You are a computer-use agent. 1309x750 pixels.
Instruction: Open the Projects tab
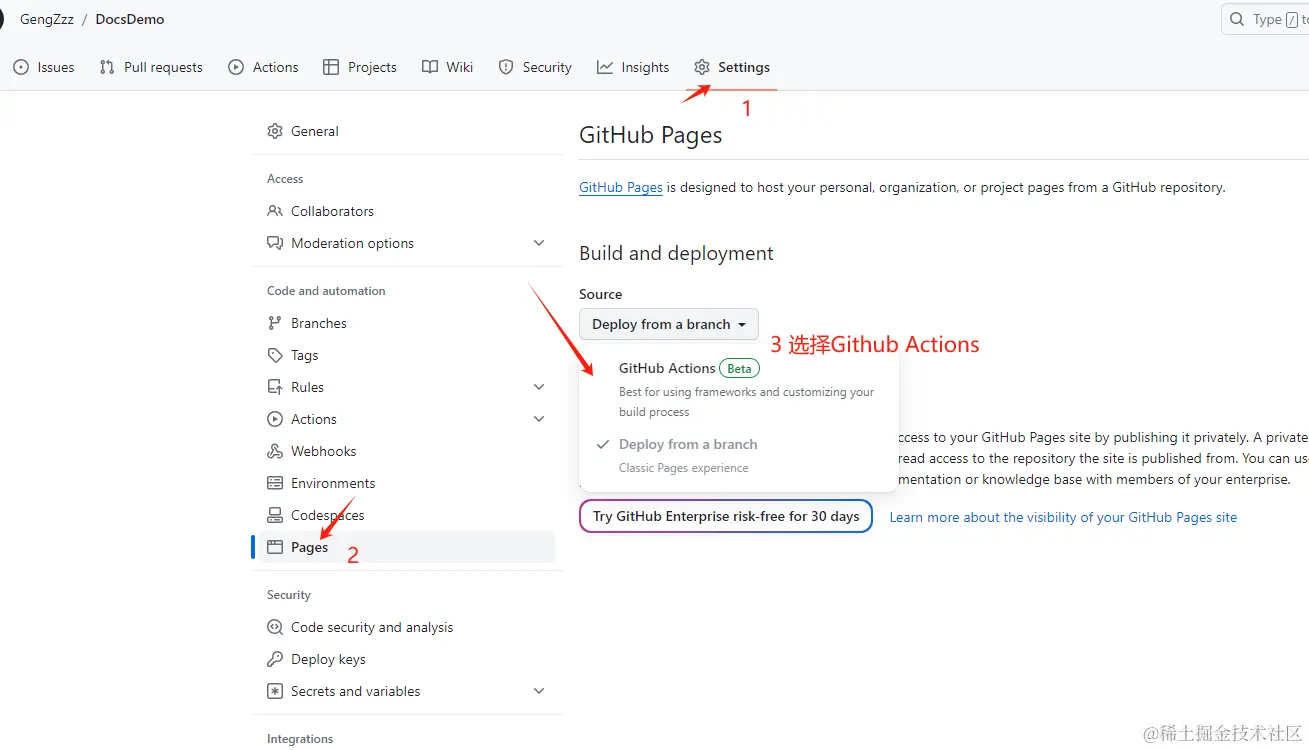coord(360,67)
